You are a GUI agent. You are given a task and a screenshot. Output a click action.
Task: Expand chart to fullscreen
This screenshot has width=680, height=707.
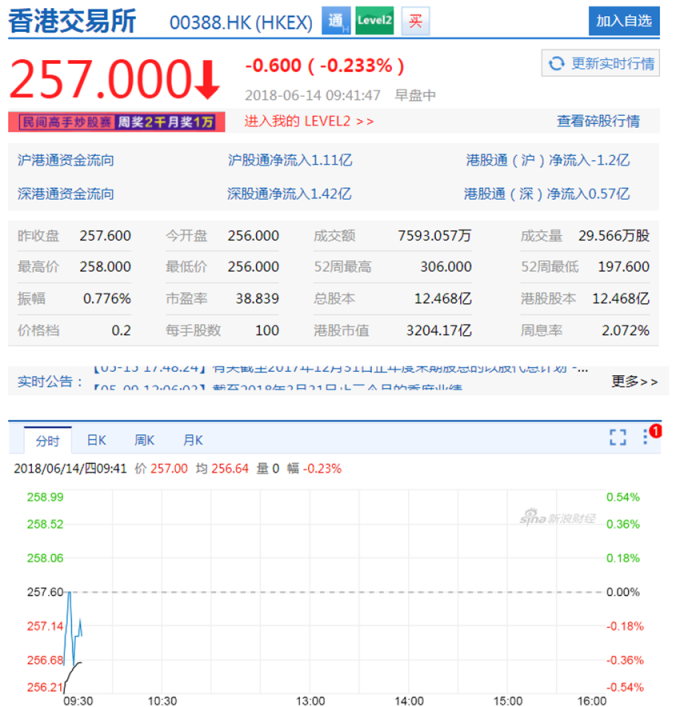click(617, 437)
